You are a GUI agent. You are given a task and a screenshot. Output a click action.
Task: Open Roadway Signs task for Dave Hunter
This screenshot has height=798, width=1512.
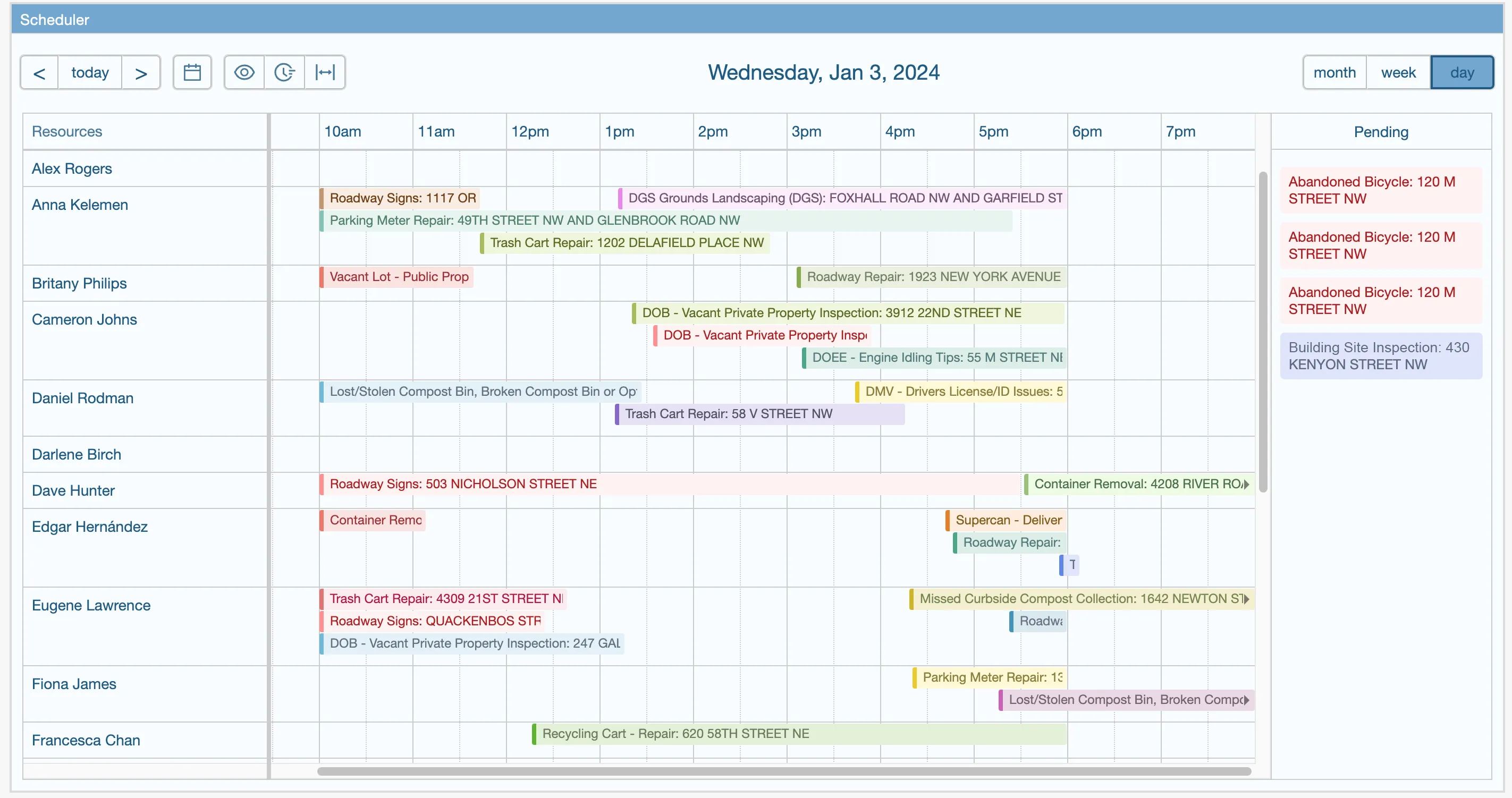coord(463,484)
